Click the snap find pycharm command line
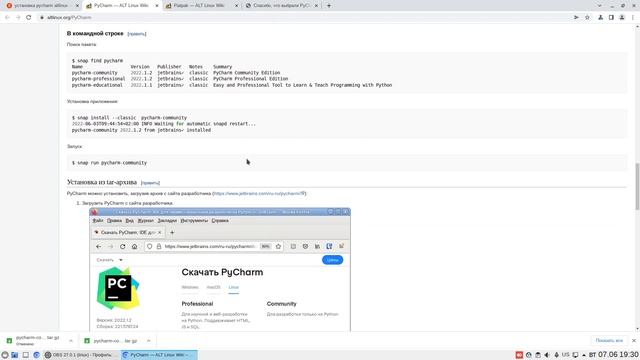 click(97, 60)
